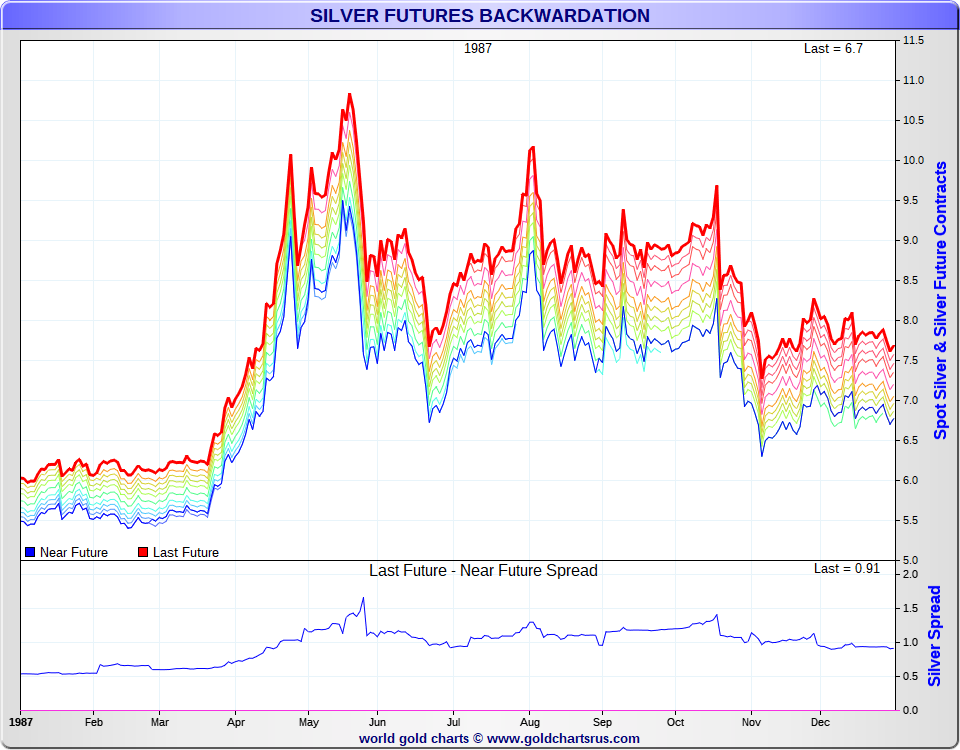Click the 'Jun' x-axis label
This screenshot has width=960, height=750.
(x=377, y=722)
